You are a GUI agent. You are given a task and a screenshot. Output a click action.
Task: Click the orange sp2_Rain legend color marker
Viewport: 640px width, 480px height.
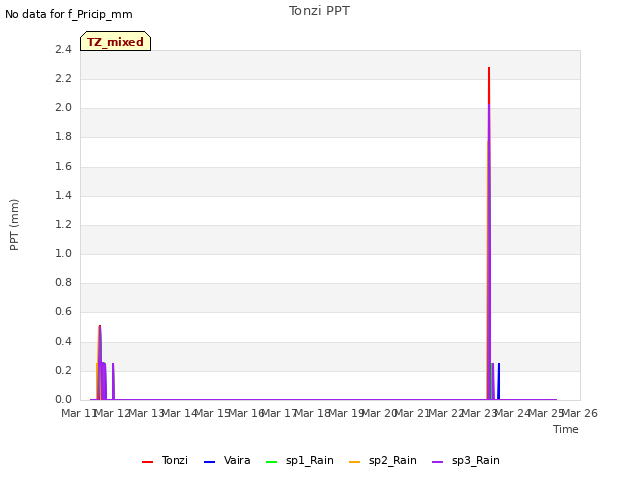coord(355,462)
